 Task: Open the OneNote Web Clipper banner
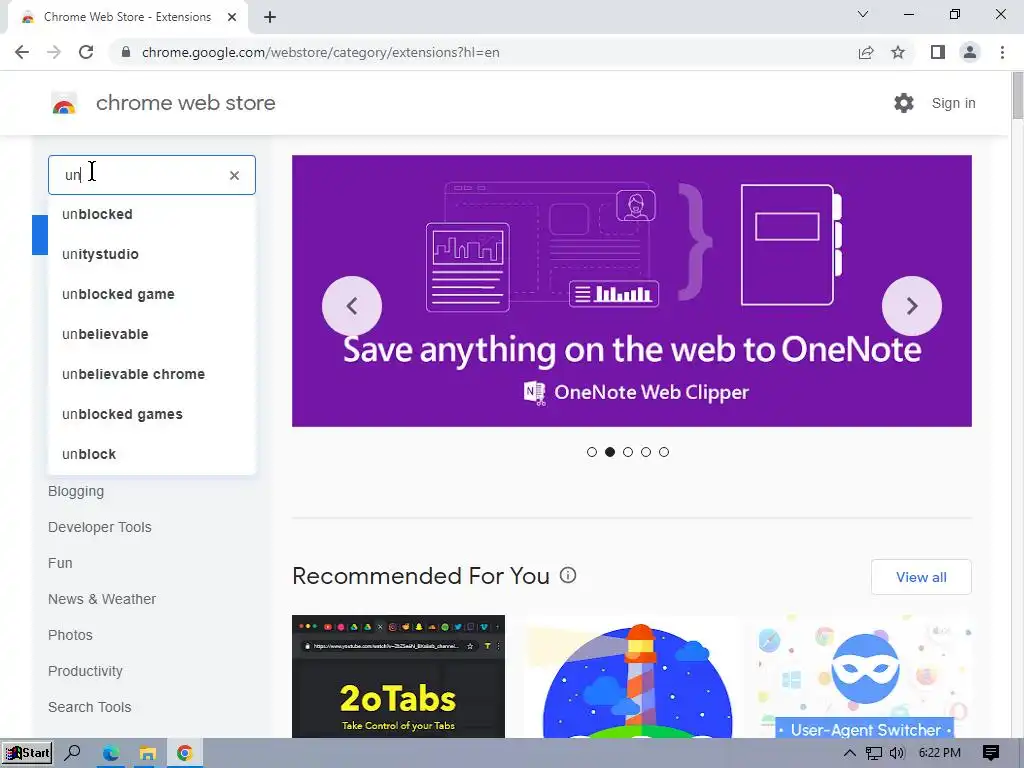tap(632, 291)
